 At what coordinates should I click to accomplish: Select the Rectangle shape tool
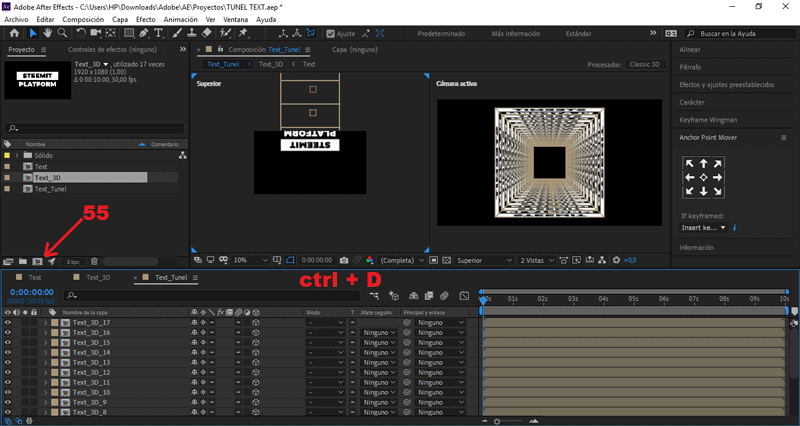(x=127, y=33)
